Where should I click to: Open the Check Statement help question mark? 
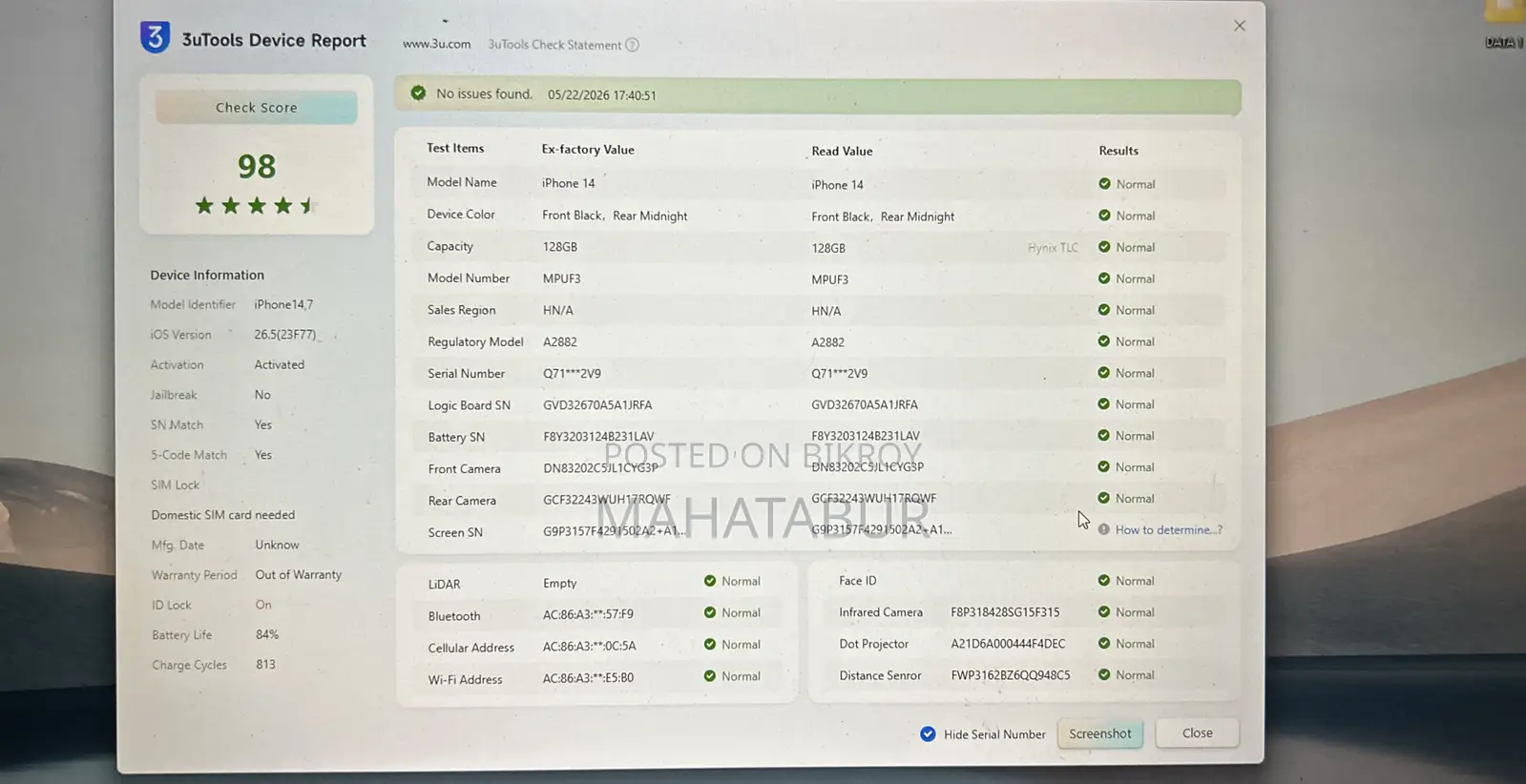632,45
